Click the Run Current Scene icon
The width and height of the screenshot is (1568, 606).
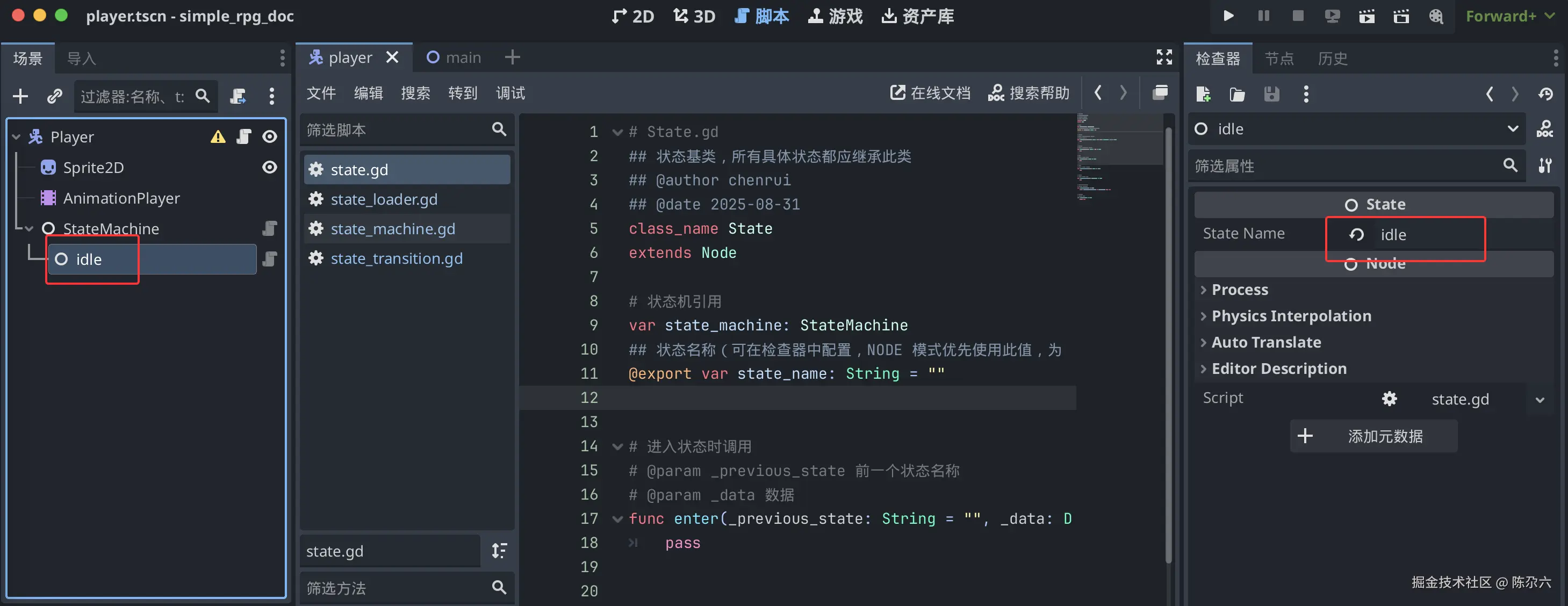1366,17
